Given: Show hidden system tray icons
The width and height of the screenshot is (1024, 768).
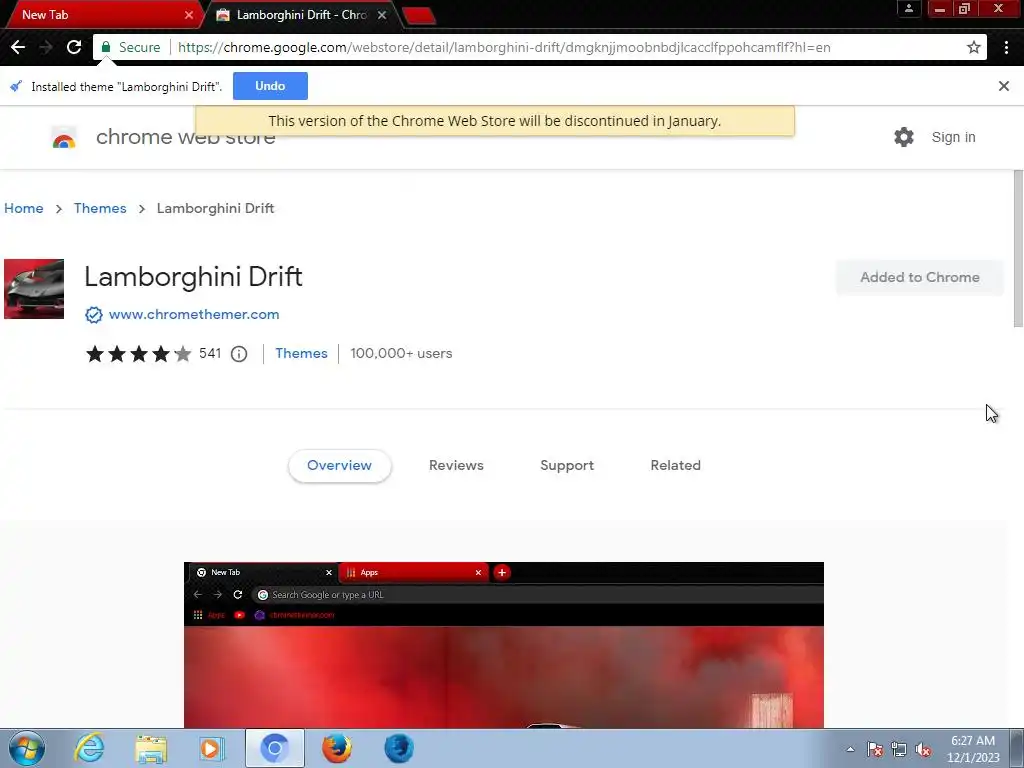Looking at the screenshot, I should 850,749.
